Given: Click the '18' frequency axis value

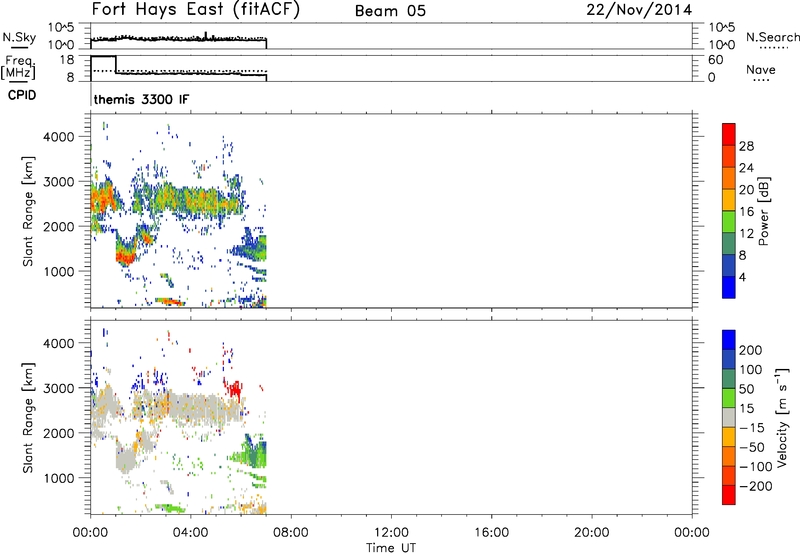Looking at the screenshot, I should [67, 60].
